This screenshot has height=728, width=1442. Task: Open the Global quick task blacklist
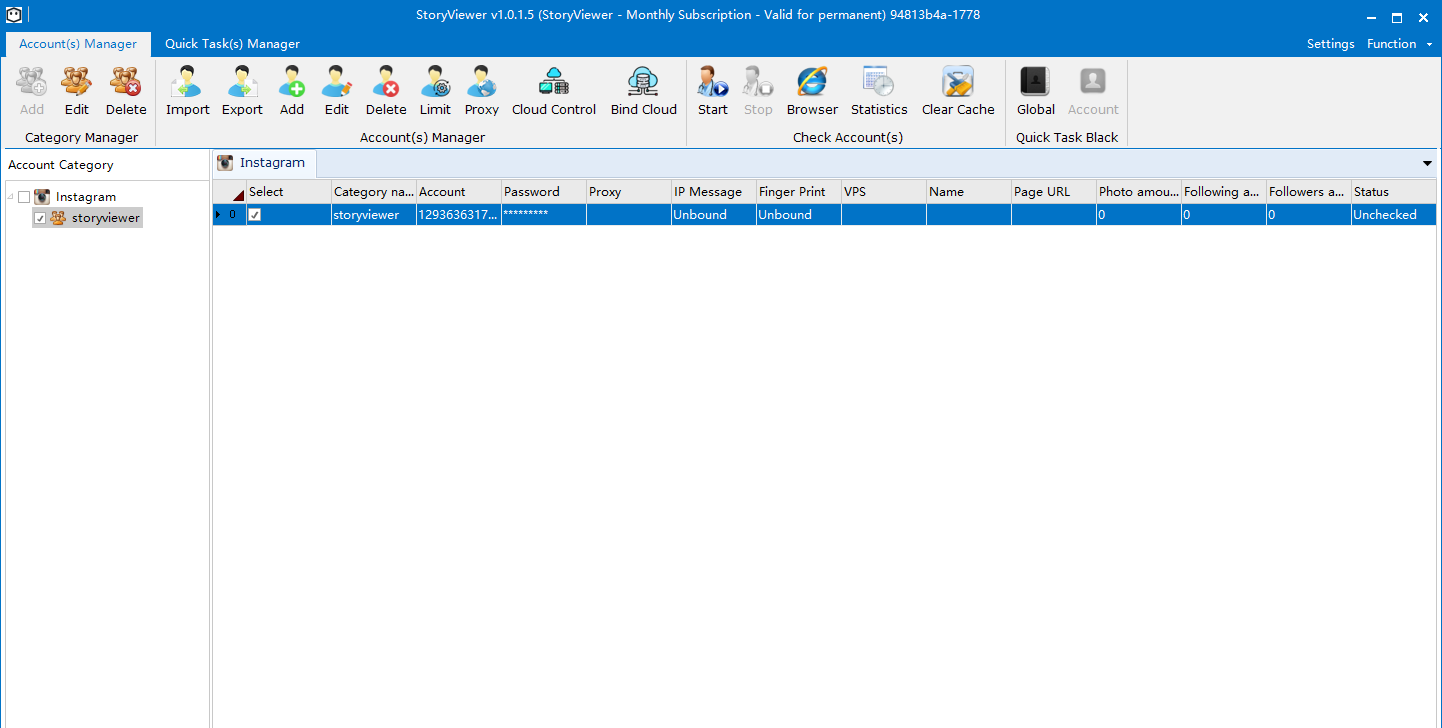1036,91
